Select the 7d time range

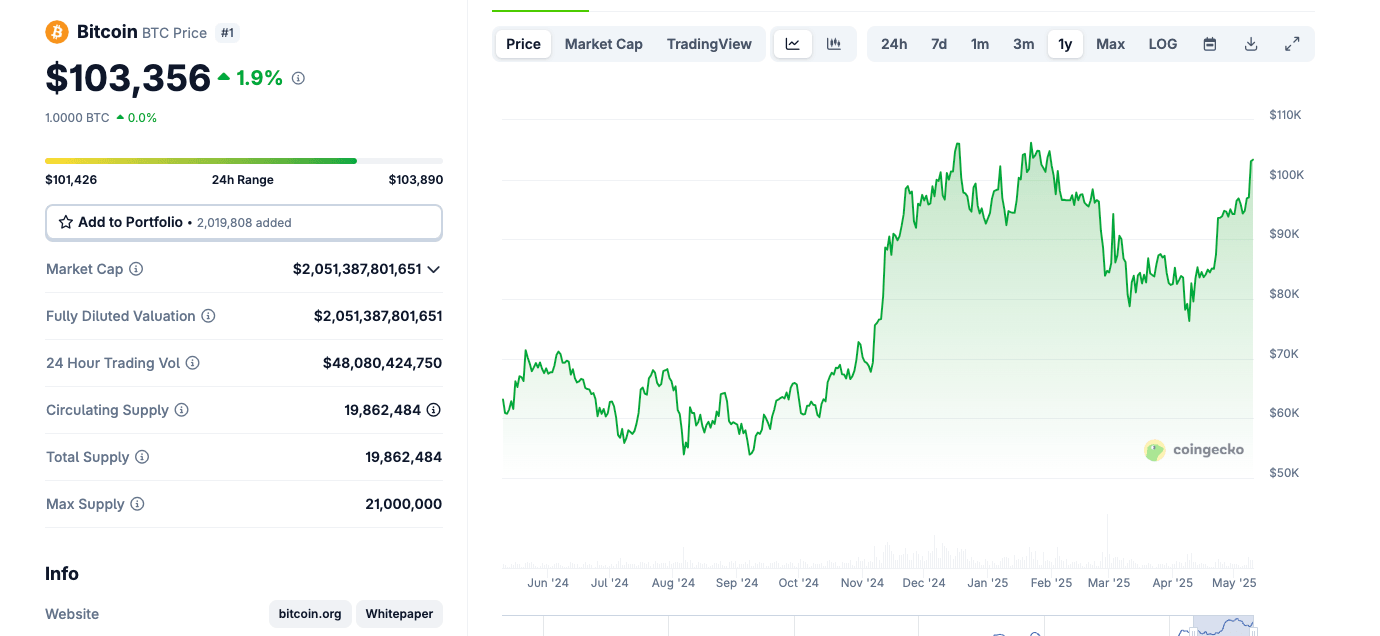[939, 44]
